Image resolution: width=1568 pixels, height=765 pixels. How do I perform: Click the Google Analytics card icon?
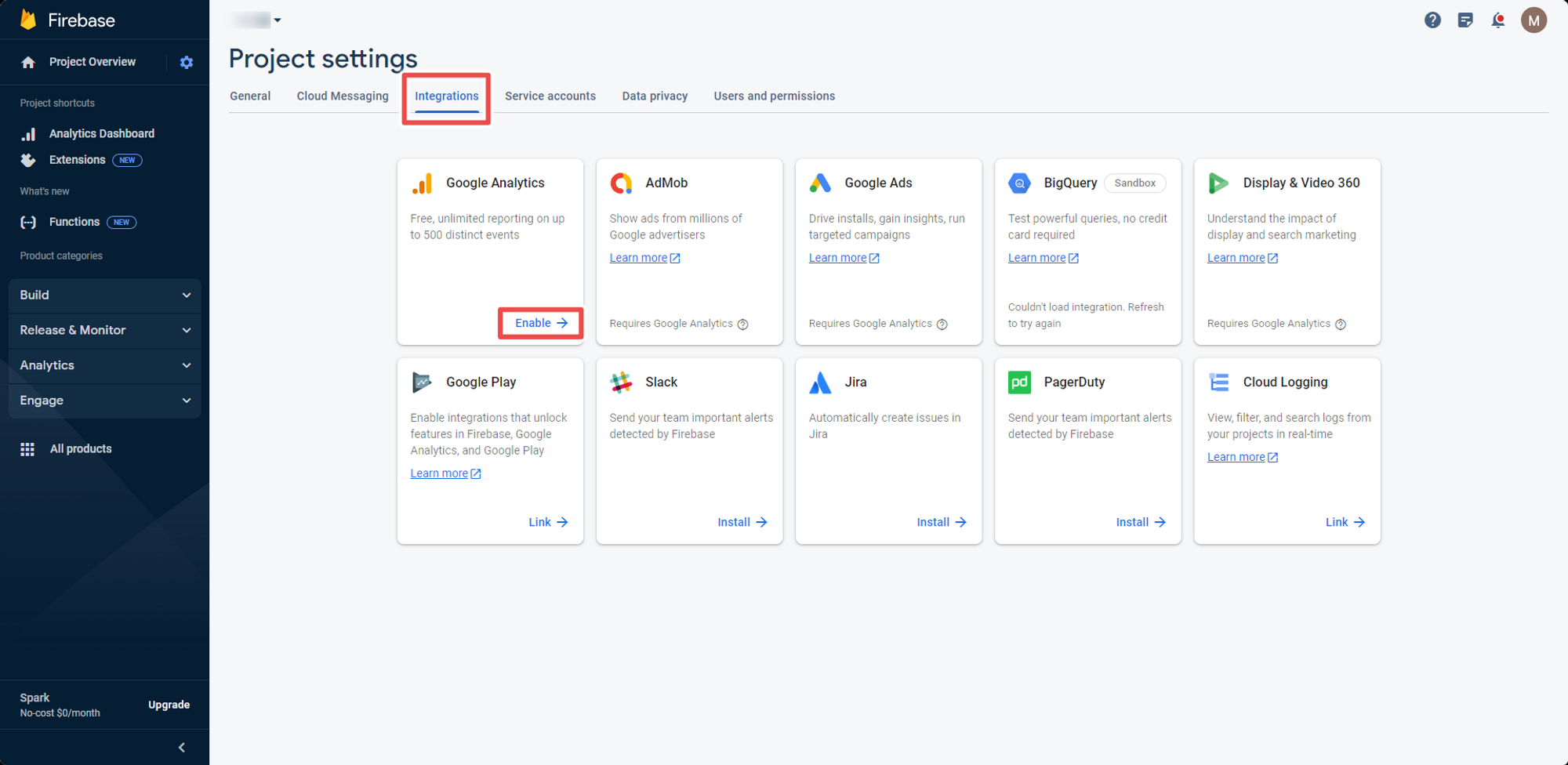(x=422, y=183)
